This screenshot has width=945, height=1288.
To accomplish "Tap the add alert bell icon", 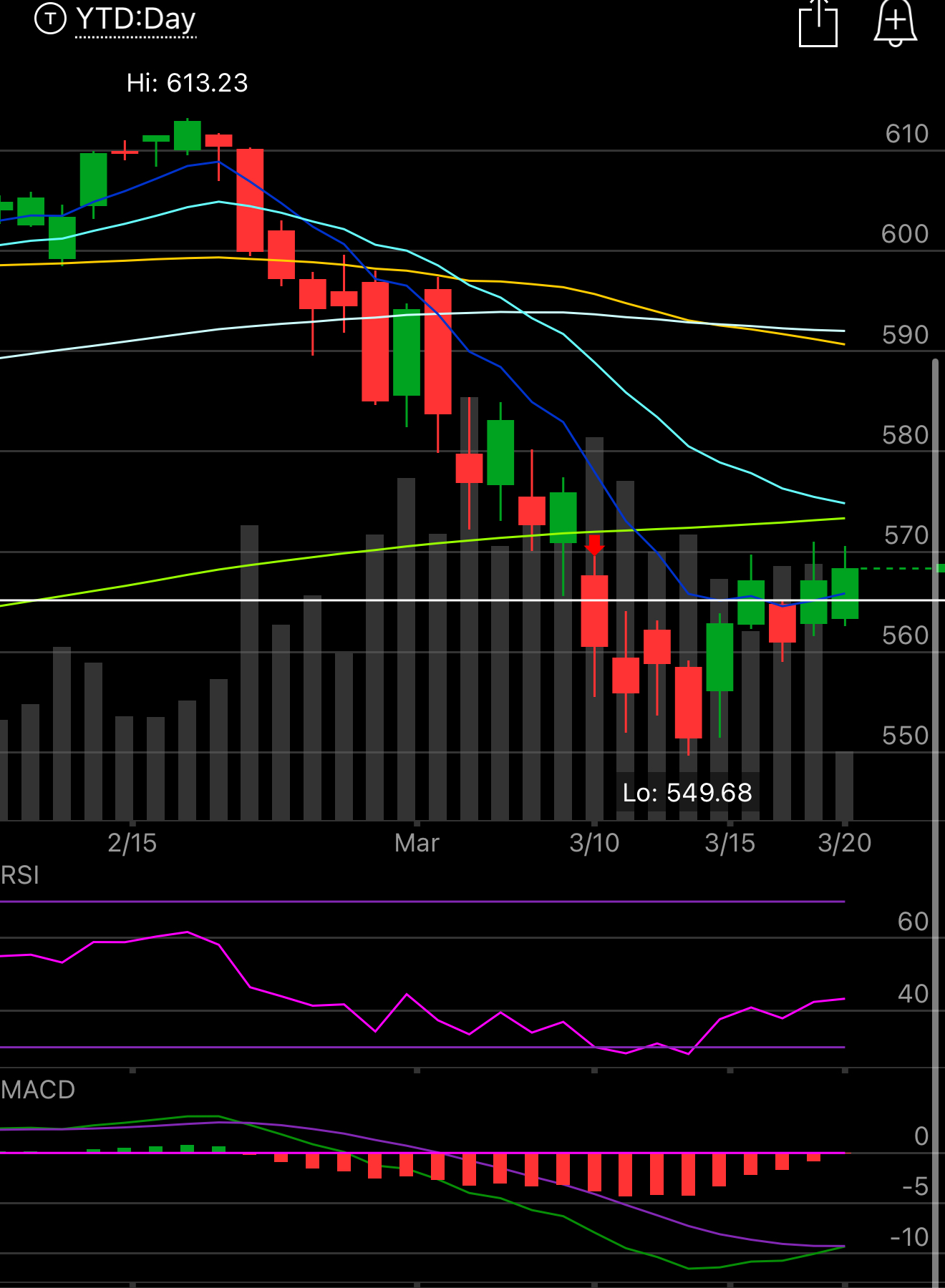I will pos(895,23).
